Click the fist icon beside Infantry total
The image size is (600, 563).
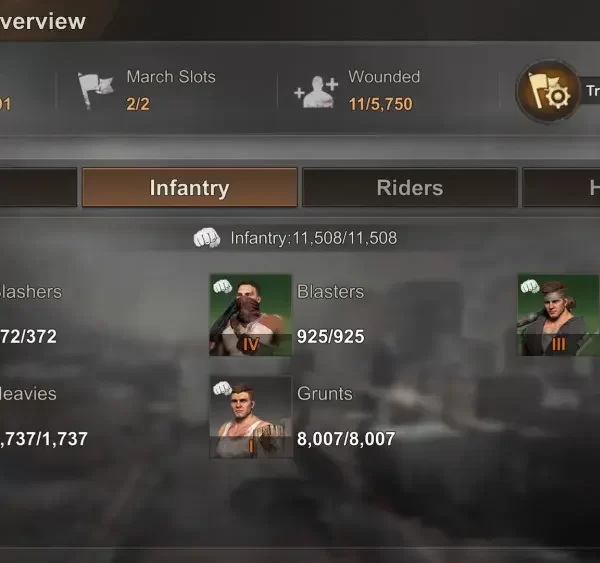click(x=207, y=238)
